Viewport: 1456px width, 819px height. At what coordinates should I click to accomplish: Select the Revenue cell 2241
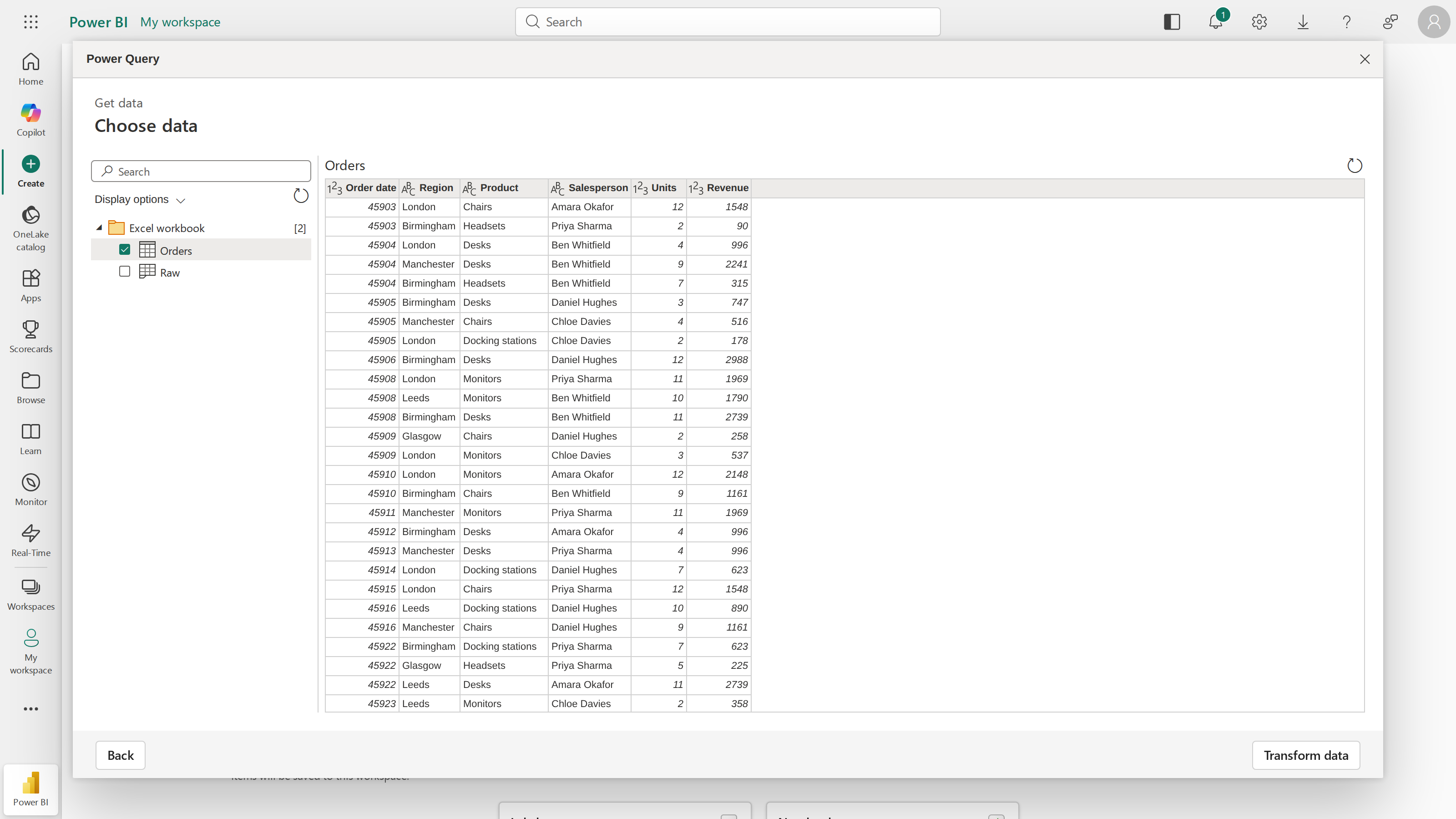pyautogui.click(x=718, y=264)
